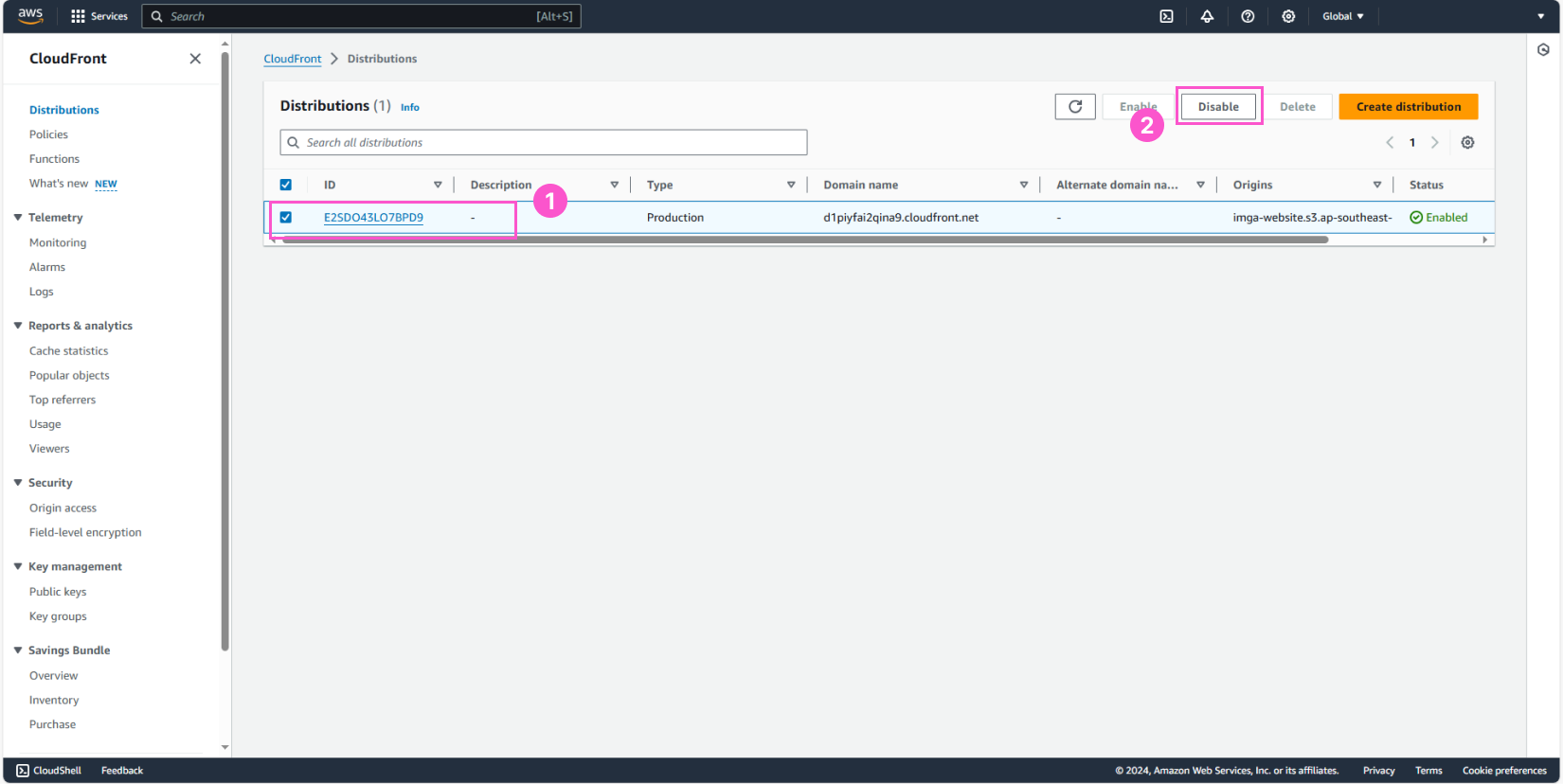Open Top referrers report
The height and width of the screenshot is (784, 1563).
(62, 400)
